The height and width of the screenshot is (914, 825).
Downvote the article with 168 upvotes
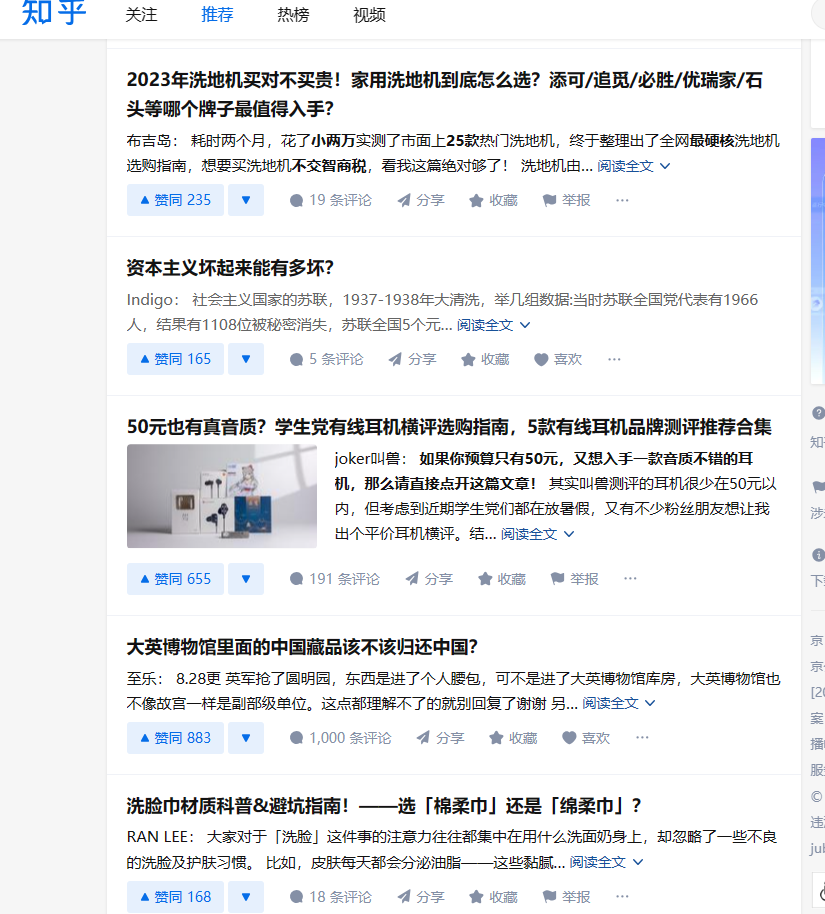click(245, 897)
